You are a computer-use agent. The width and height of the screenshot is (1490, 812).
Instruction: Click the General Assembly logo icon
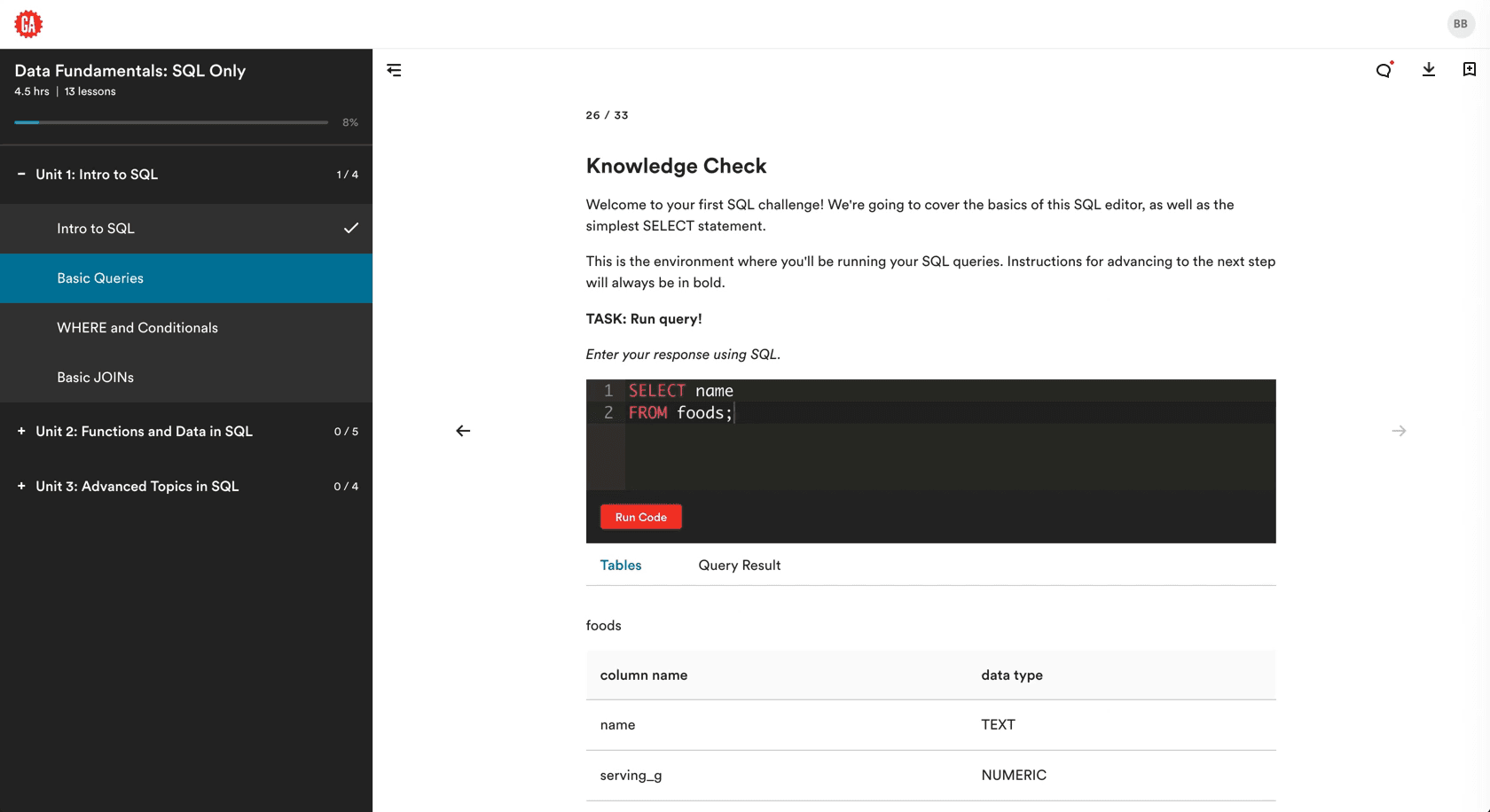click(28, 24)
